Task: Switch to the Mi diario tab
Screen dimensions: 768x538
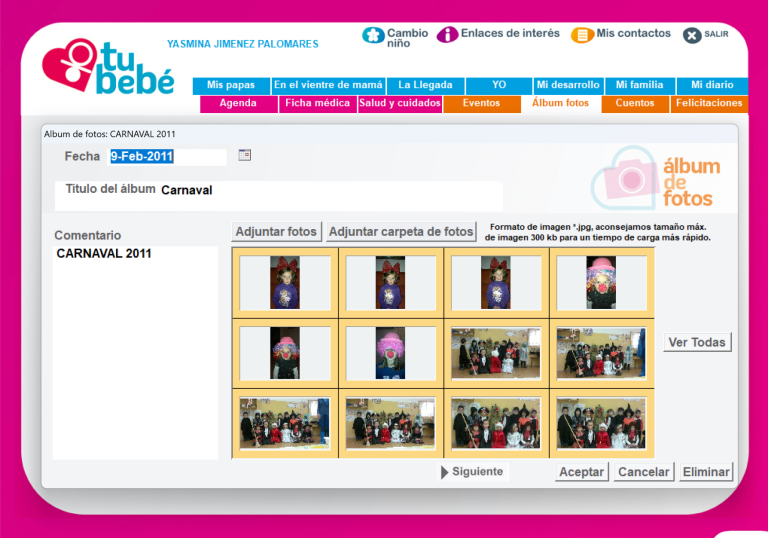Action: pos(711,86)
